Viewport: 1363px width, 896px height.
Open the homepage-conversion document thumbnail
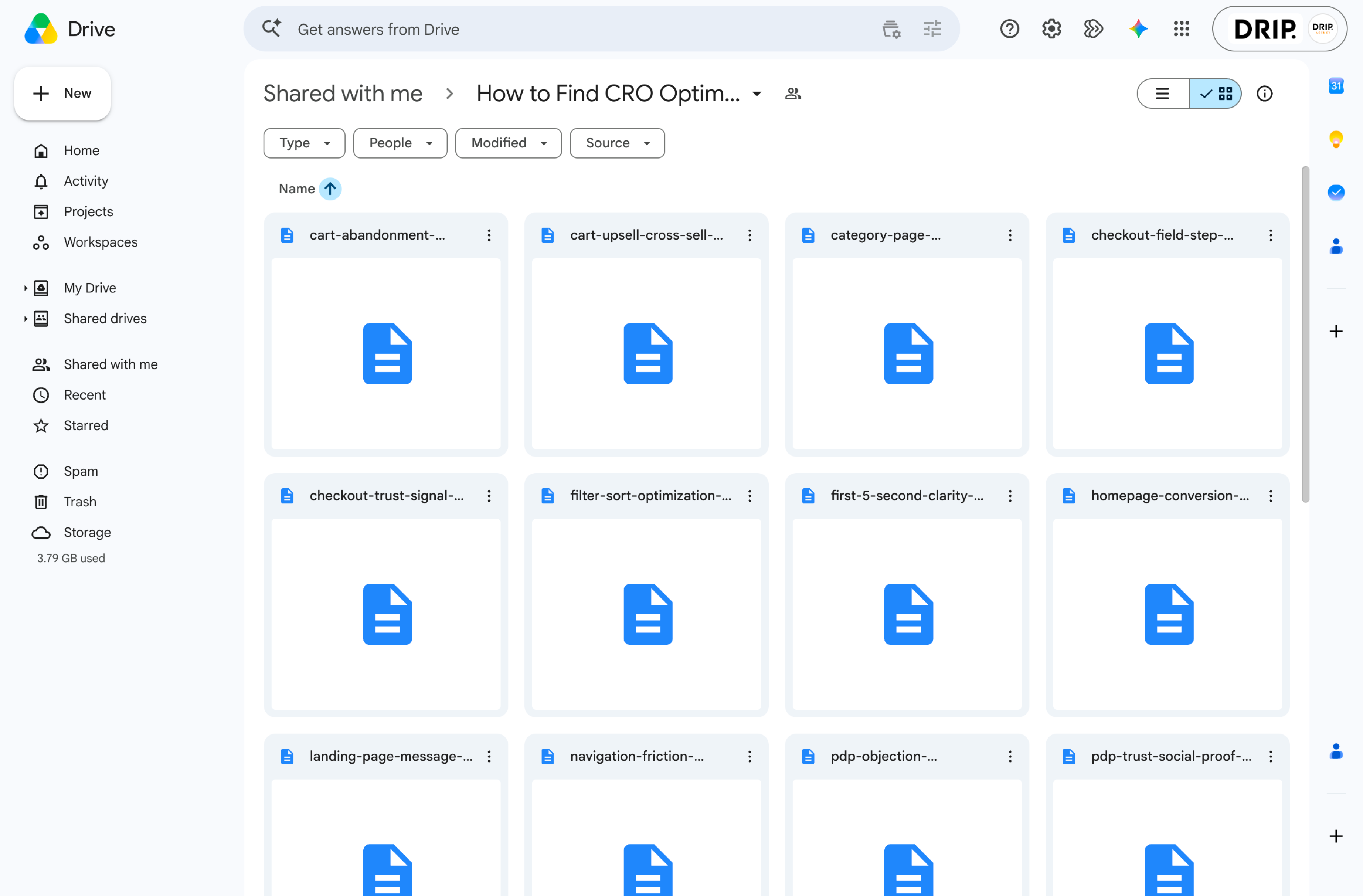(x=1168, y=614)
